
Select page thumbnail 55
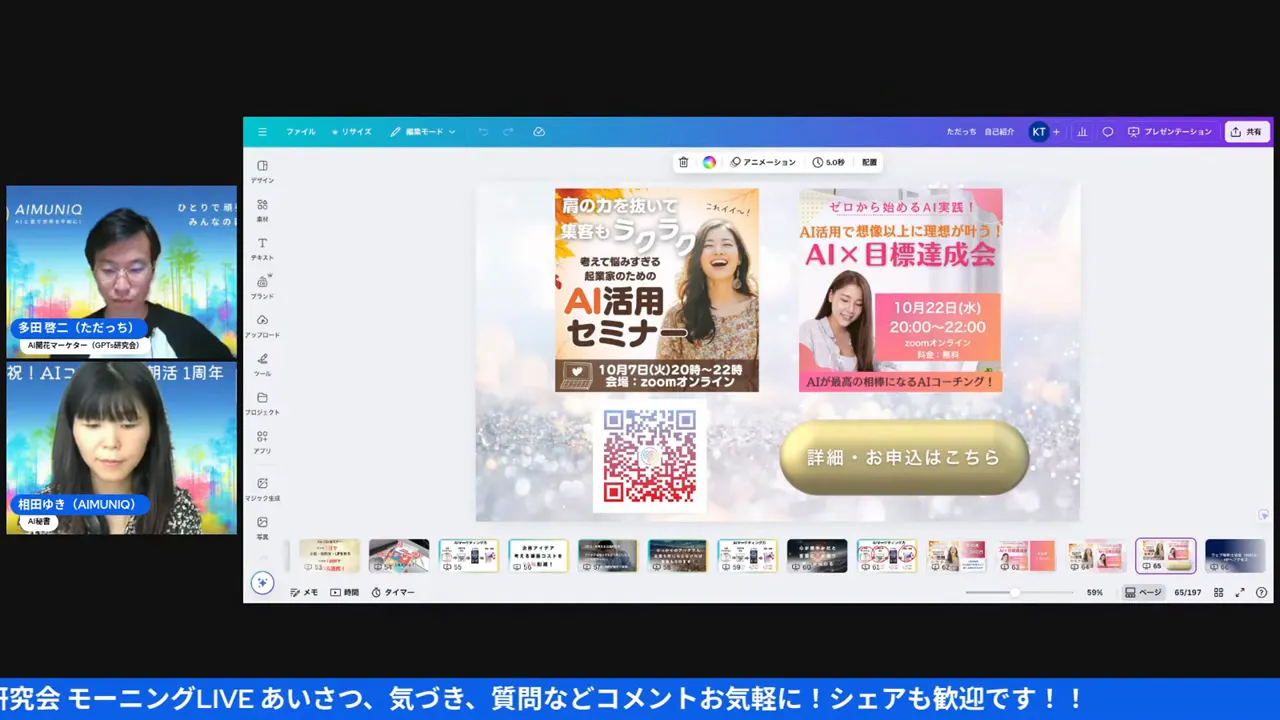tap(468, 556)
